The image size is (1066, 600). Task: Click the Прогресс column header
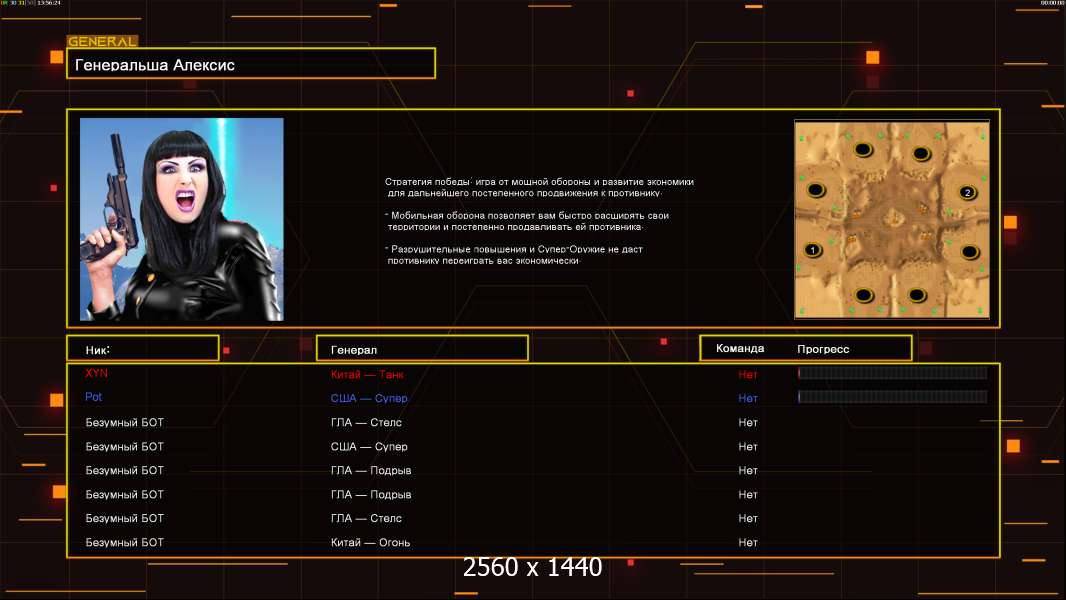point(823,349)
